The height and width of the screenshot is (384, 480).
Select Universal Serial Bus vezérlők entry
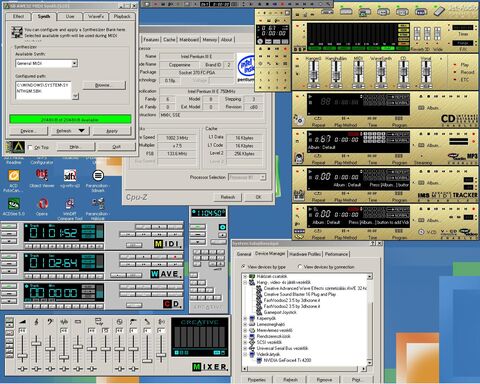282,348
